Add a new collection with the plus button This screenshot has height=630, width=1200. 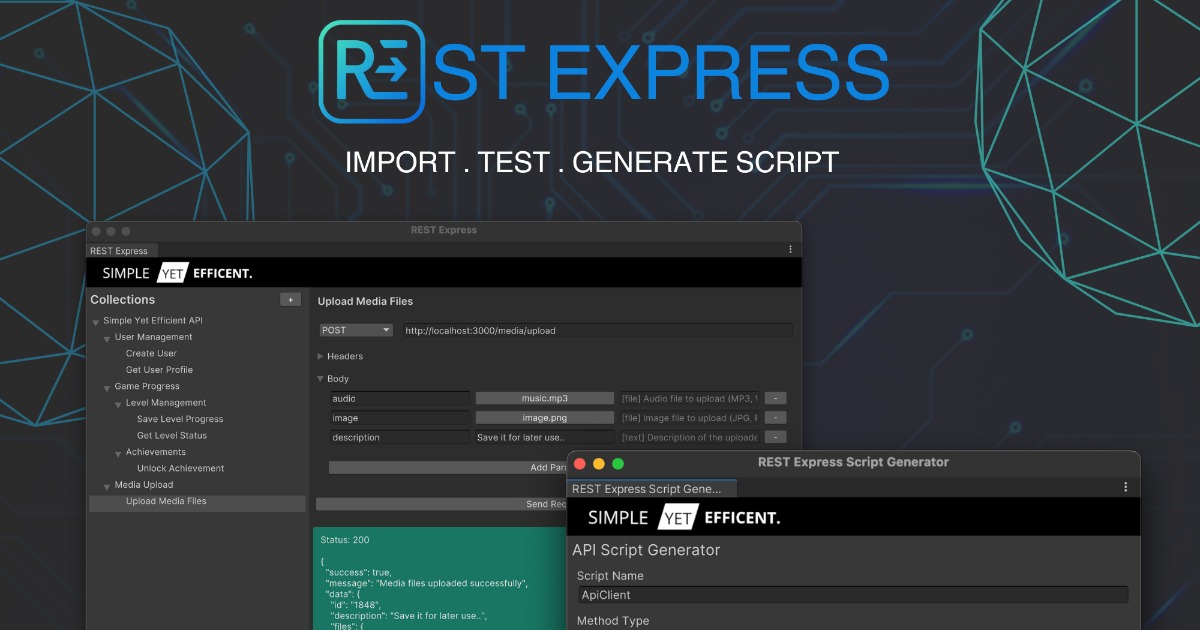click(x=290, y=299)
